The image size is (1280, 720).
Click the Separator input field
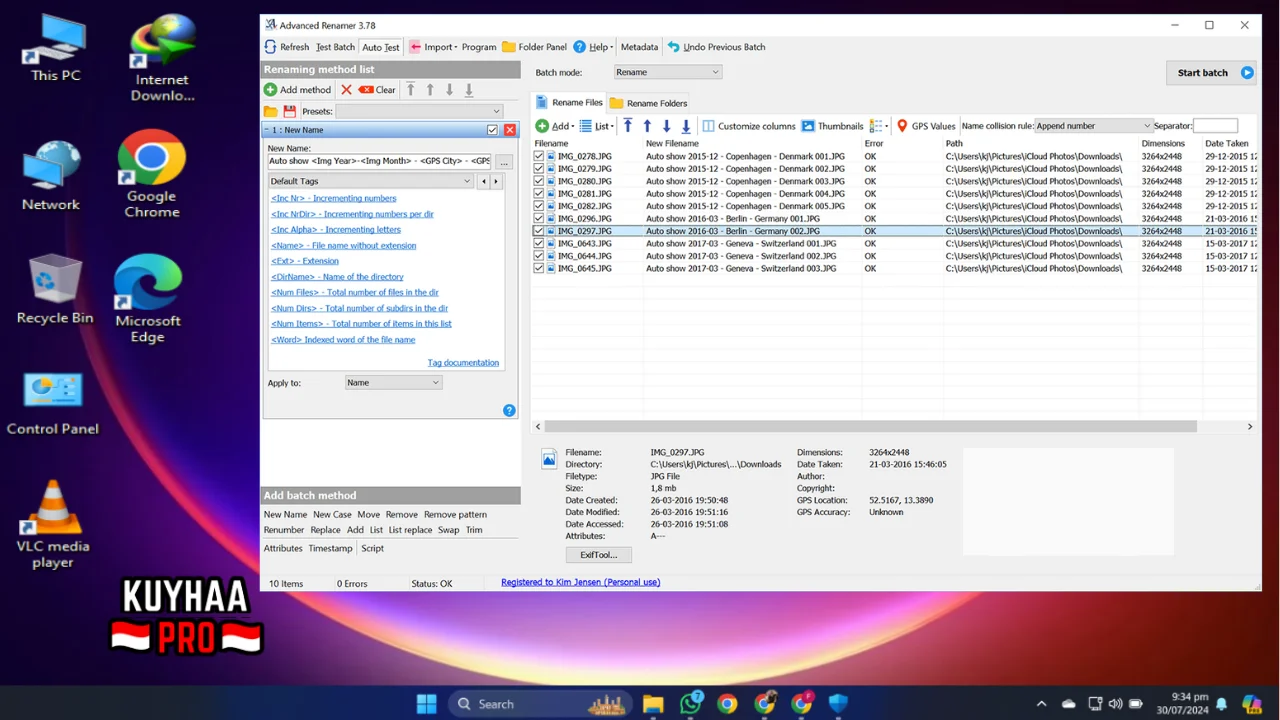(1215, 126)
